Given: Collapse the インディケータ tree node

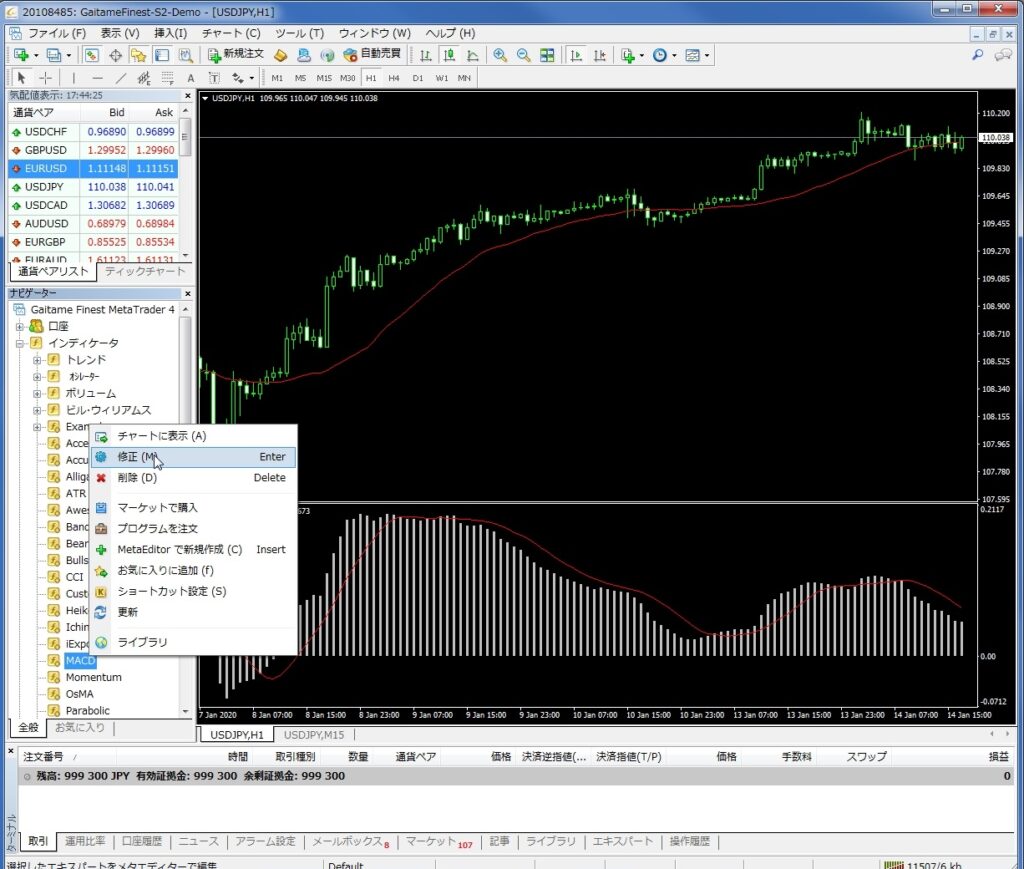Looking at the screenshot, I should (x=20, y=343).
